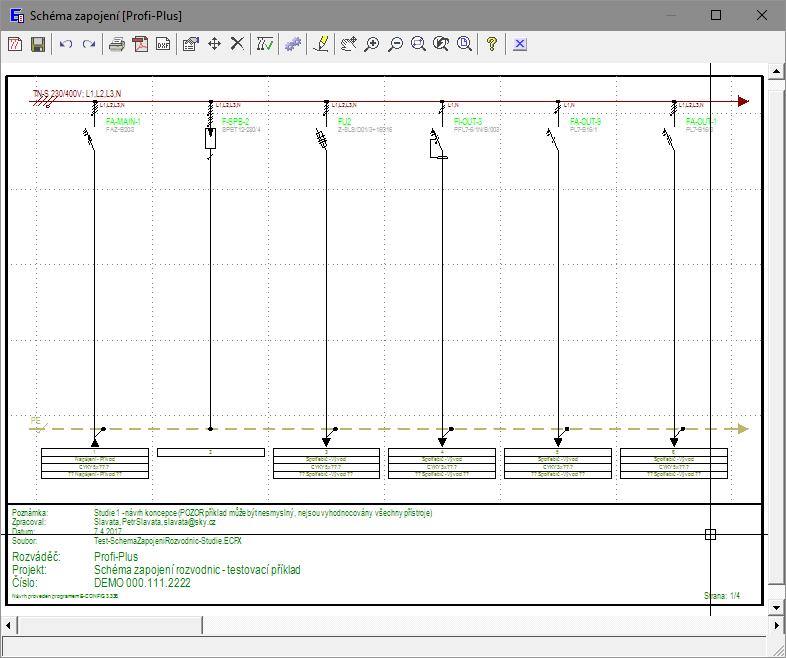Click the switchboard name 'Profi-Plus' in title block
Image resolution: width=786 pixels, height=658 pixels.
point(116,557)
